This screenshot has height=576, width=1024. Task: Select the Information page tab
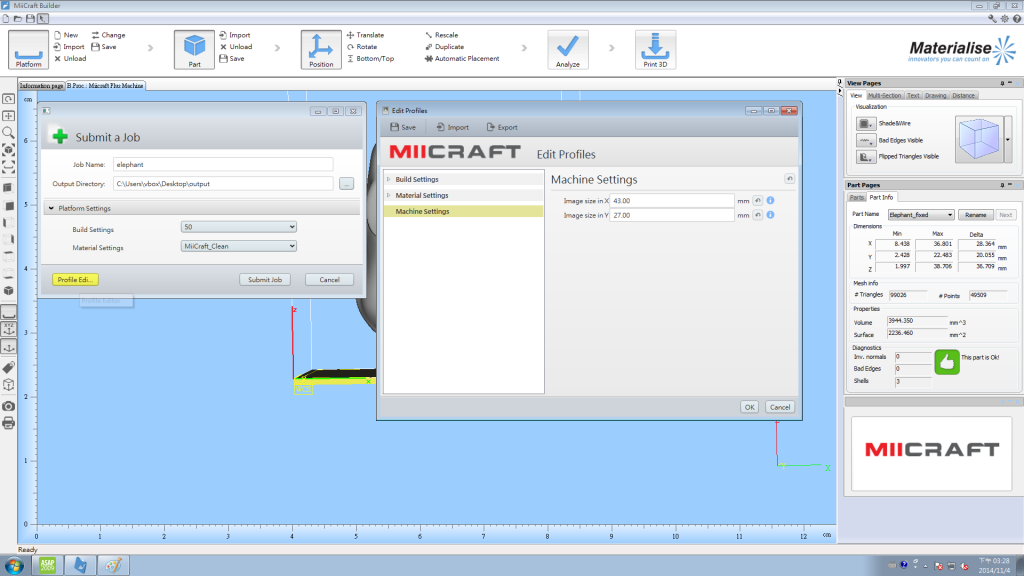tap(41, 86)
